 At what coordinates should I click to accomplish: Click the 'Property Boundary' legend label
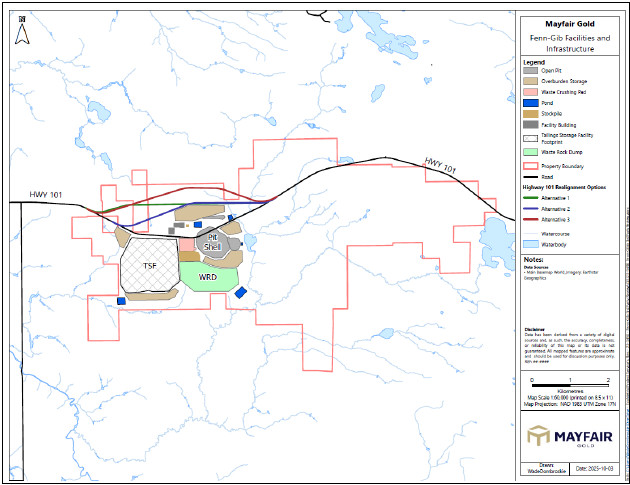(x=562, y=166)
